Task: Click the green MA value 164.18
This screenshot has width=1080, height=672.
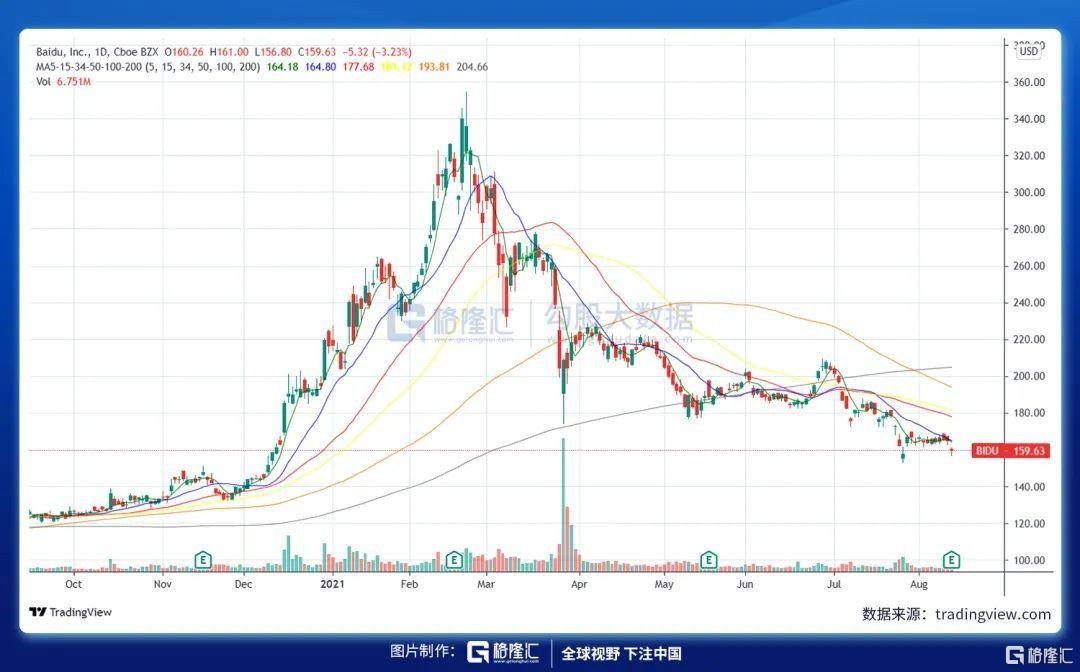Action: (283, 67)
